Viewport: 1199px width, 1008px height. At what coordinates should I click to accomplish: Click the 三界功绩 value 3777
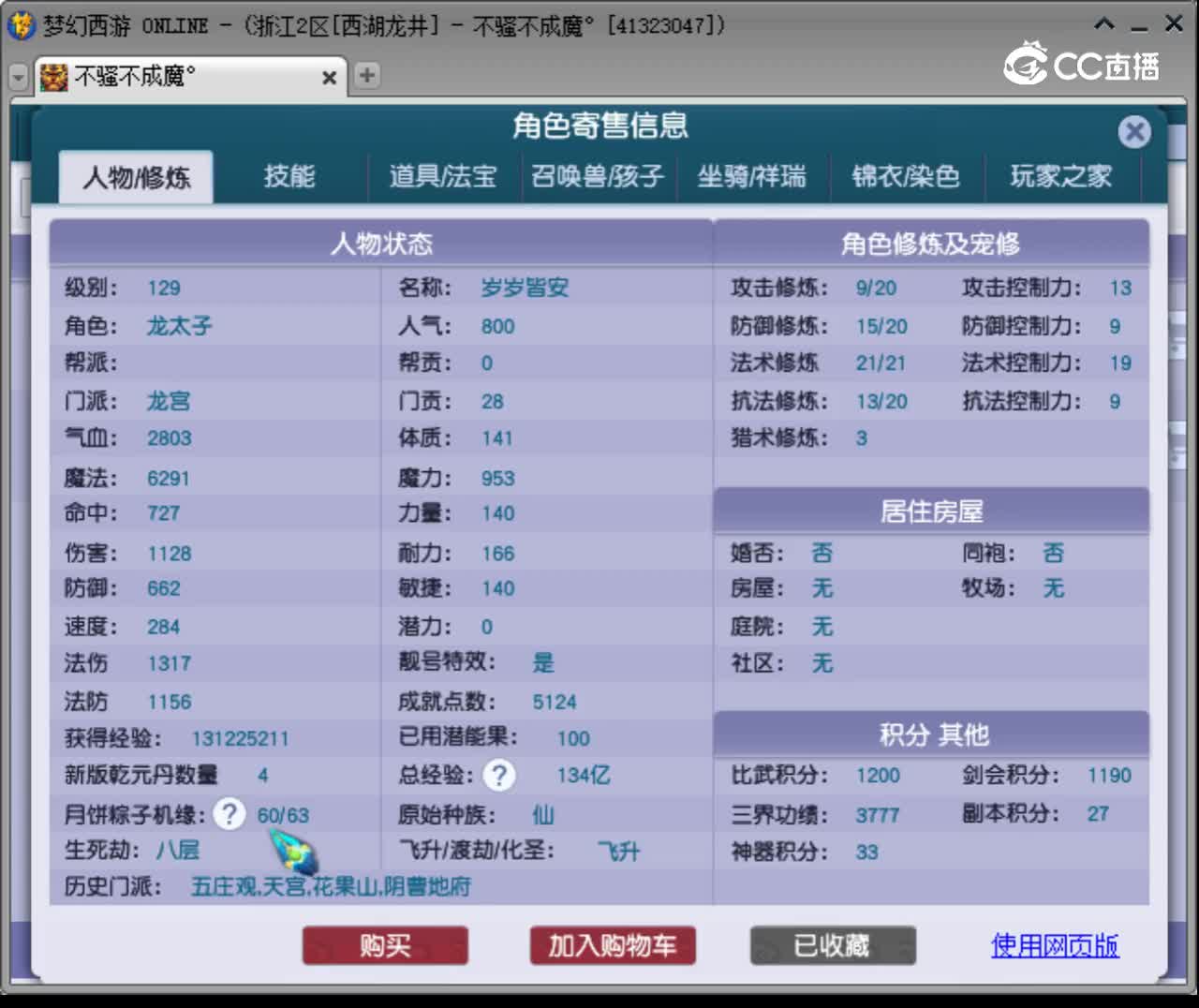pos(878,815)
